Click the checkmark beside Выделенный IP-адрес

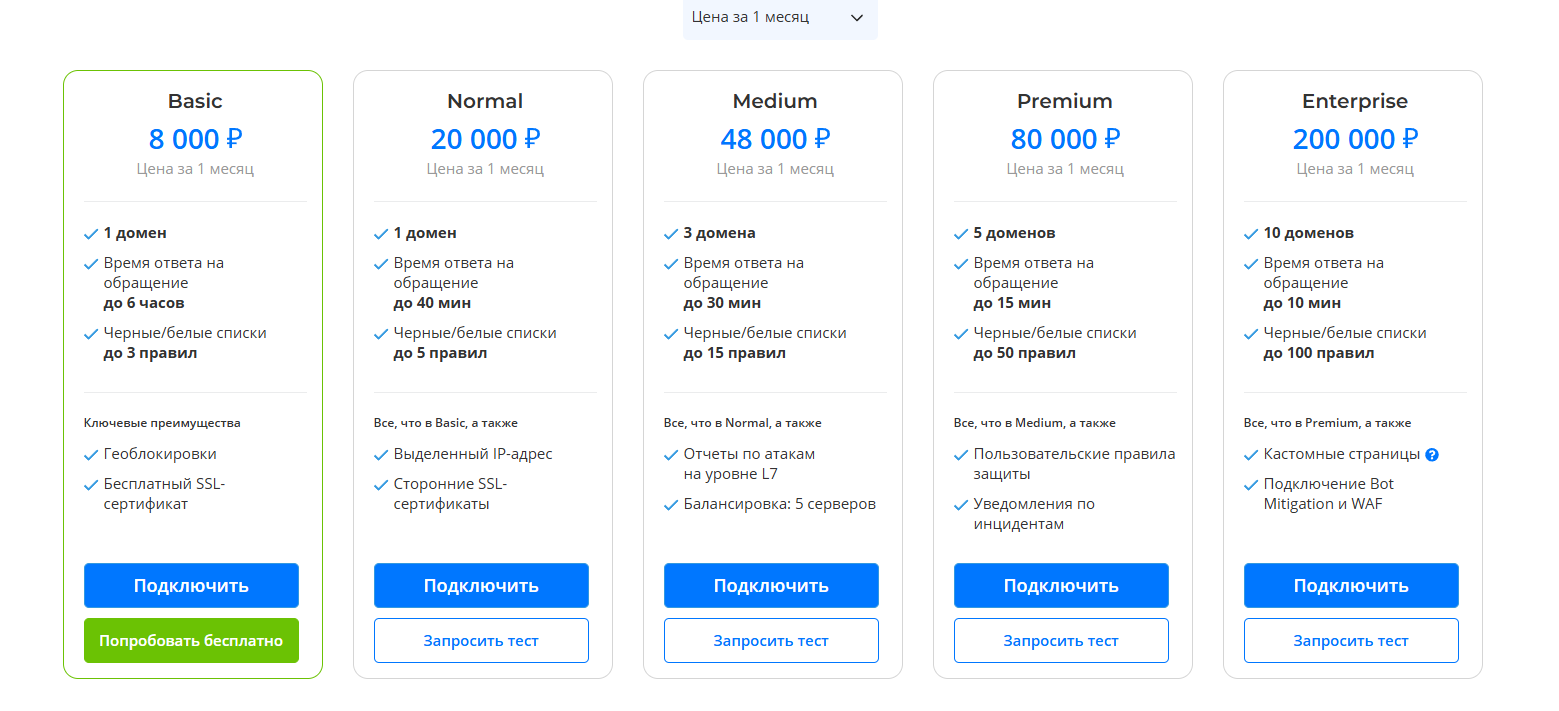point(381,455)
